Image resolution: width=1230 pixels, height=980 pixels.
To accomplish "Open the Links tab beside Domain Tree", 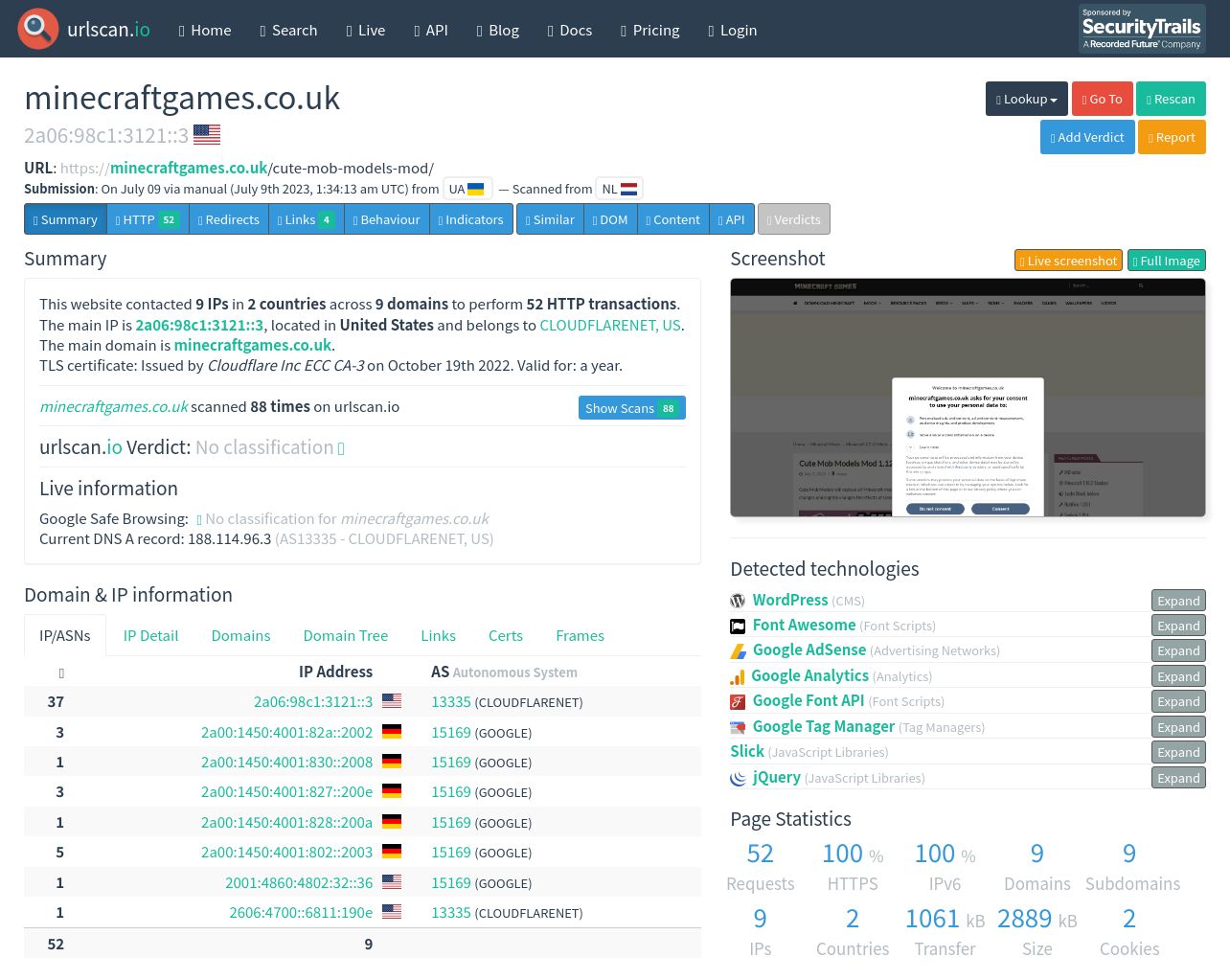I will [x=438, y=635].
